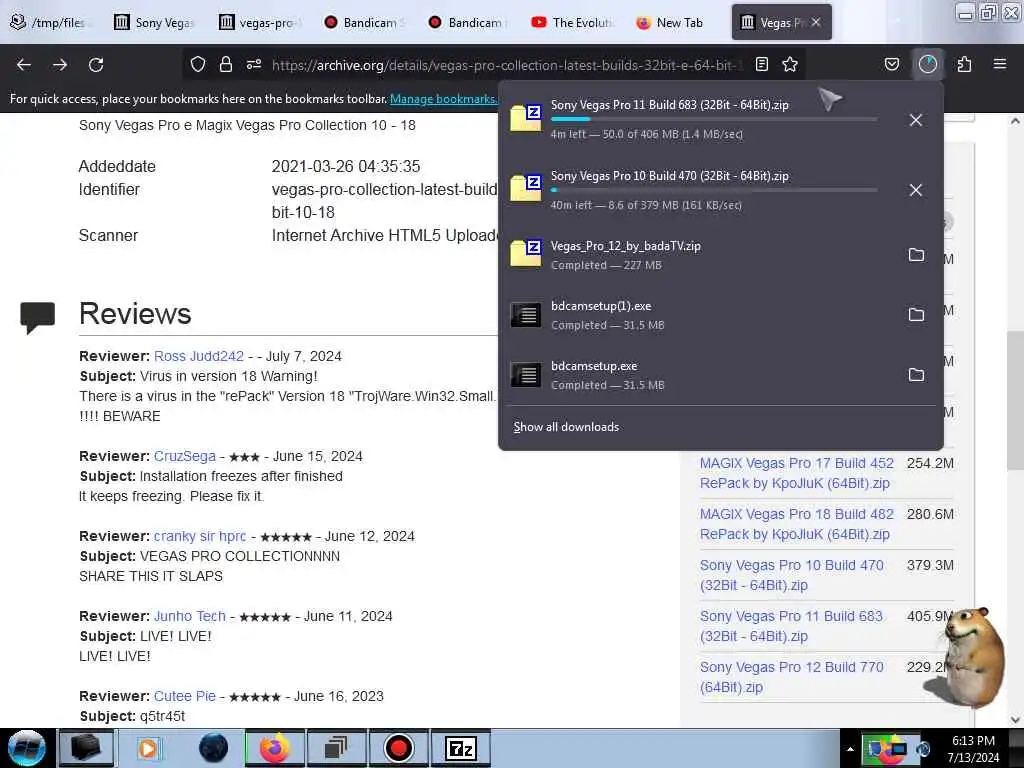Switch to the vegas-pro tab
Viewport: 1024px width, 768px height.
pos(259,22)
